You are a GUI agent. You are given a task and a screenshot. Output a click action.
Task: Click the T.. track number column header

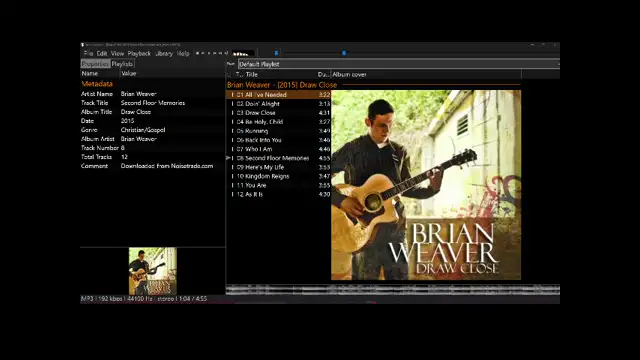click(x=239, y=75)
